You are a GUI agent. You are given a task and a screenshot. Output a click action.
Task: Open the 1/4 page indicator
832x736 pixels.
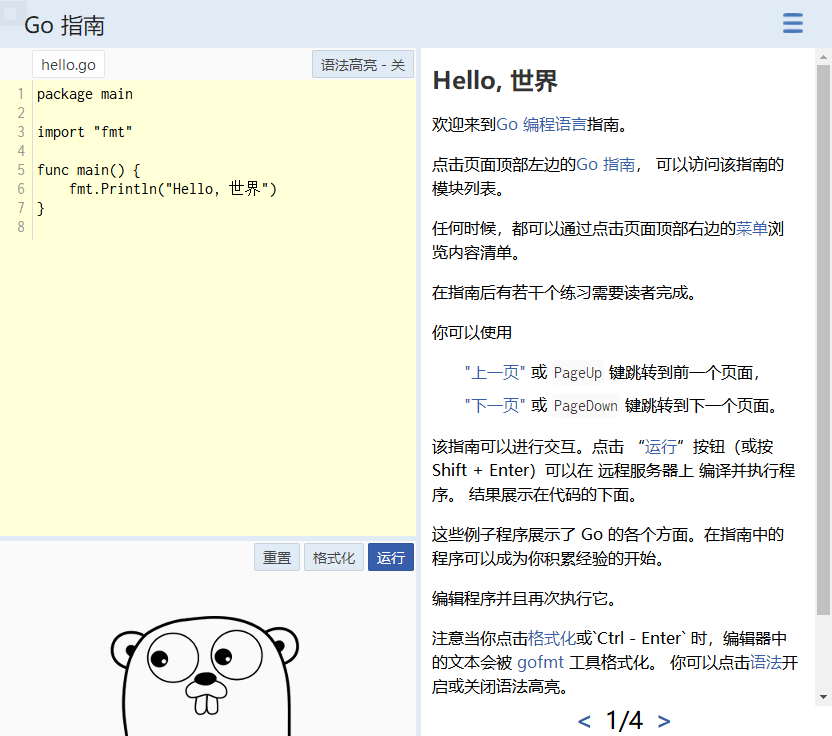(x=624, y=721)
